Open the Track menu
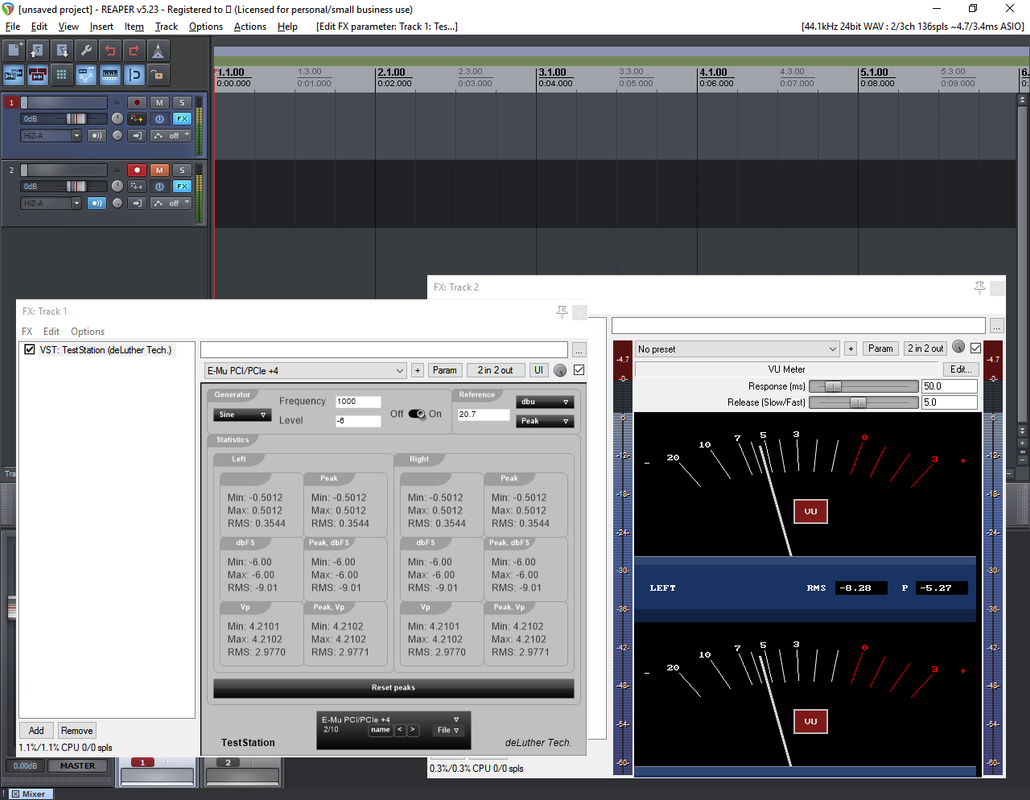This screenshot has height=800, width=1030. coord(166,26)
